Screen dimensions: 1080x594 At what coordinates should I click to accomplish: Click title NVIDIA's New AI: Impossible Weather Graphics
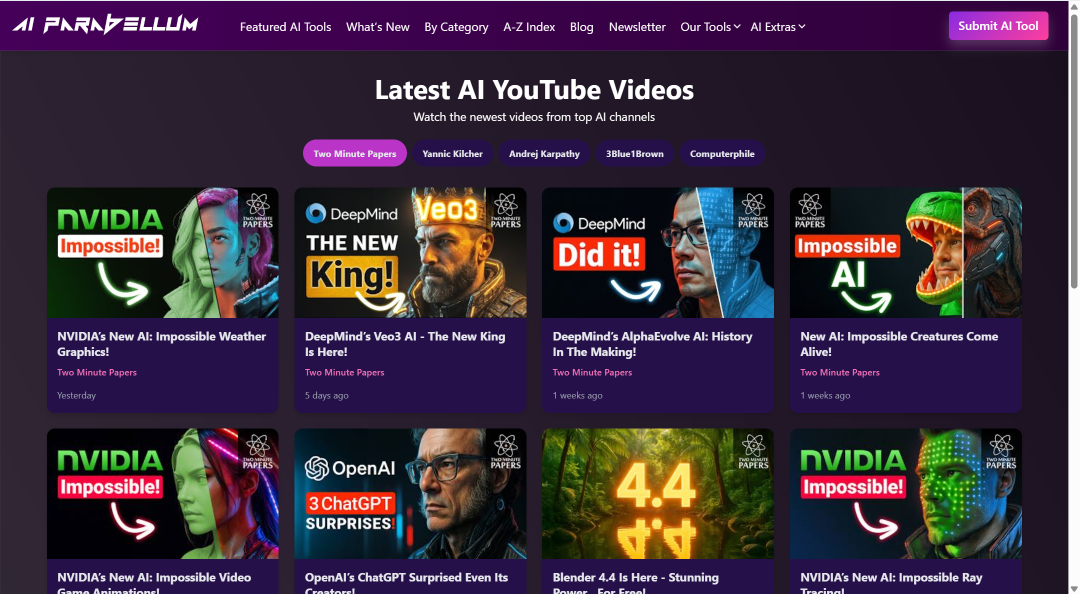[161, 344]
